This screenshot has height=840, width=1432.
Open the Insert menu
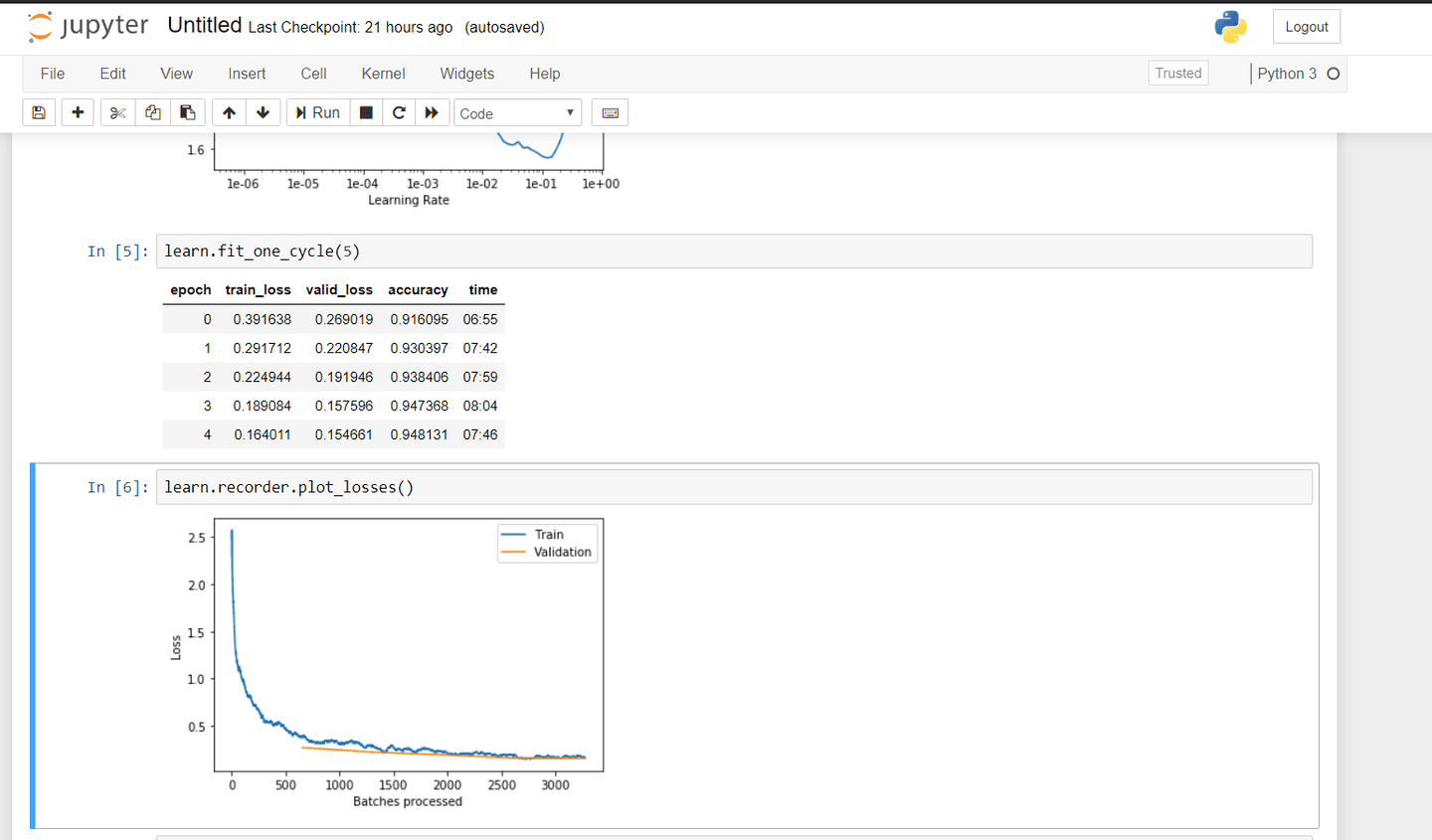point(247,74)
